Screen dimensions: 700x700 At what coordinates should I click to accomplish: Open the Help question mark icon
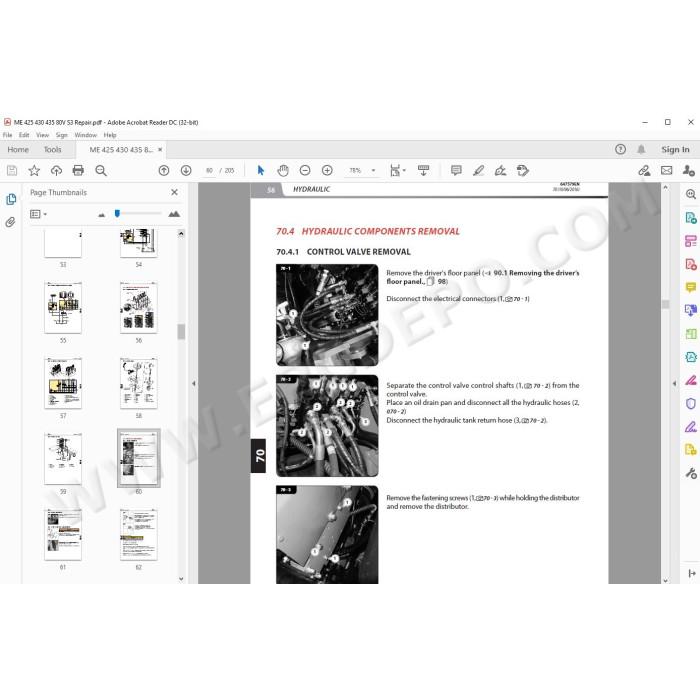(620, 150)
